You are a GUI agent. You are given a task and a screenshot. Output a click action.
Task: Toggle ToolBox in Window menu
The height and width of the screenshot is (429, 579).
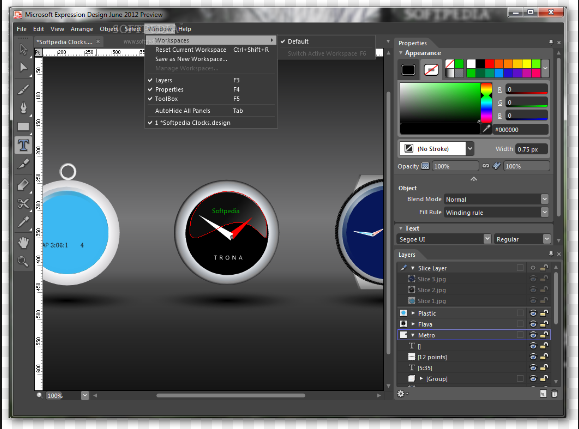[211, 99]
